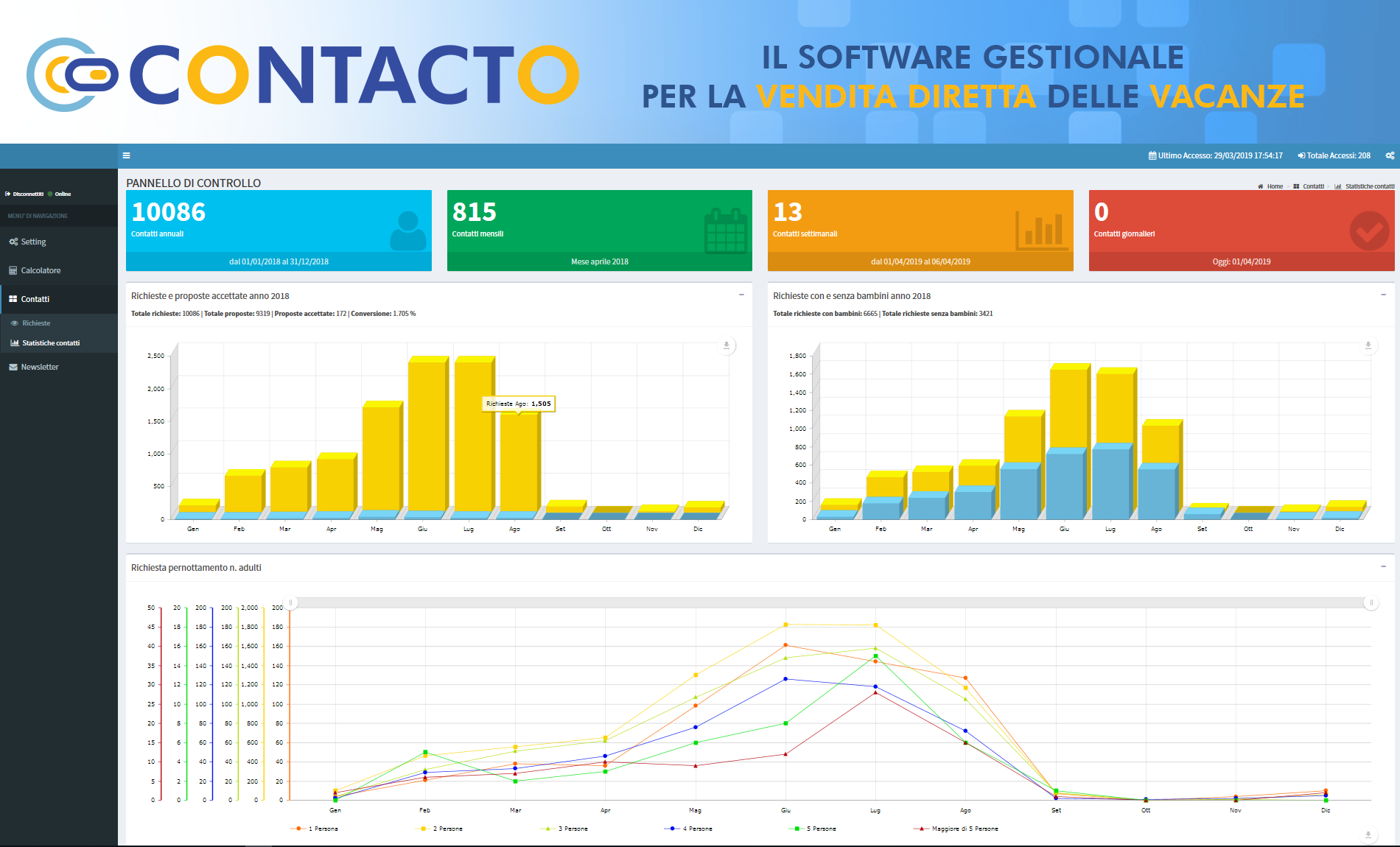Click the dal 01/04/2019 al 06/04/2019 footer
Viewport: 1400px width, 847px height.
pos(920,261)
